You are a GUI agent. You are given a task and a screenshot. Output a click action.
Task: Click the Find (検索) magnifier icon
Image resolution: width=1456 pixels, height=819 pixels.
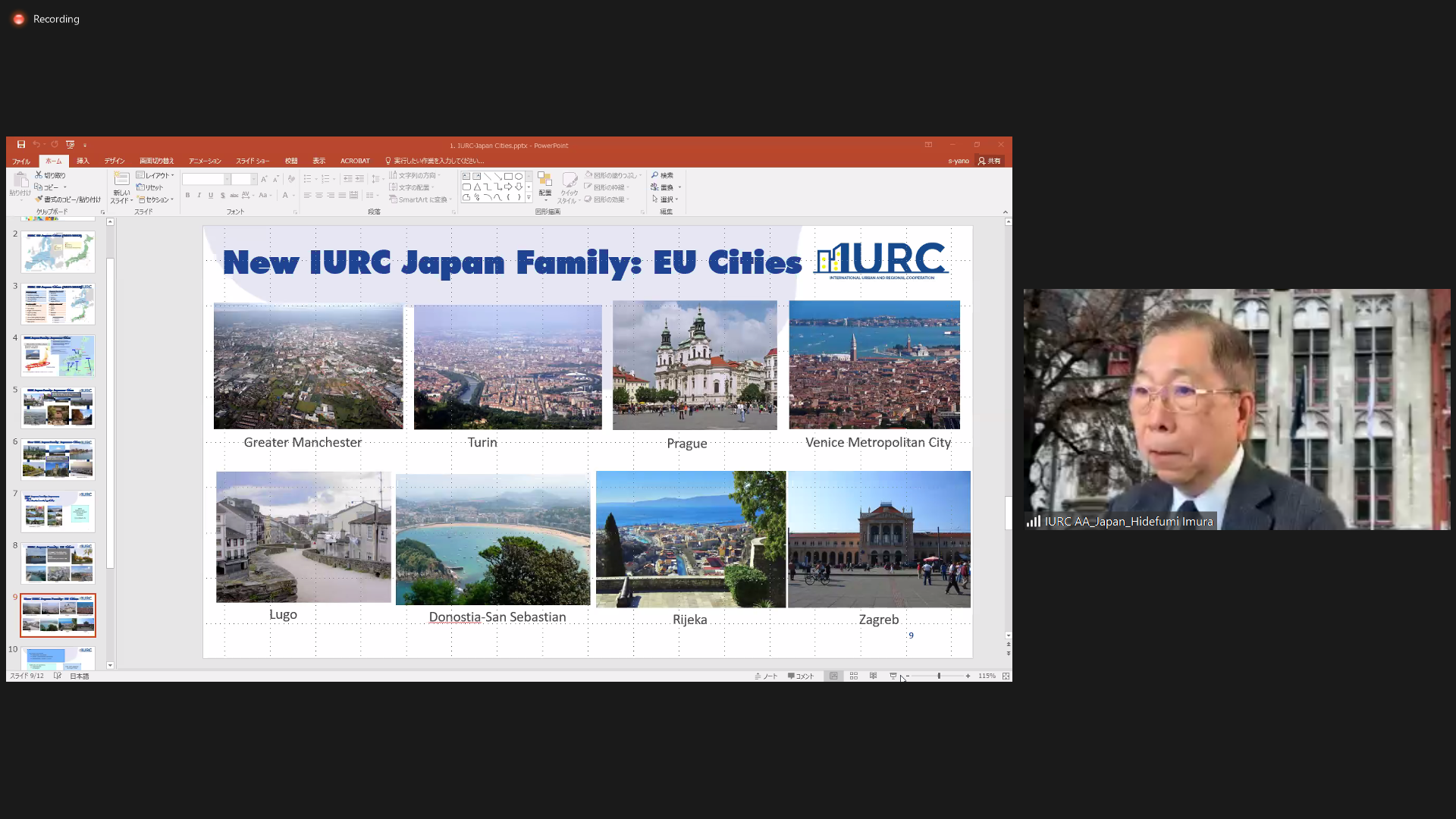point(655,175)
